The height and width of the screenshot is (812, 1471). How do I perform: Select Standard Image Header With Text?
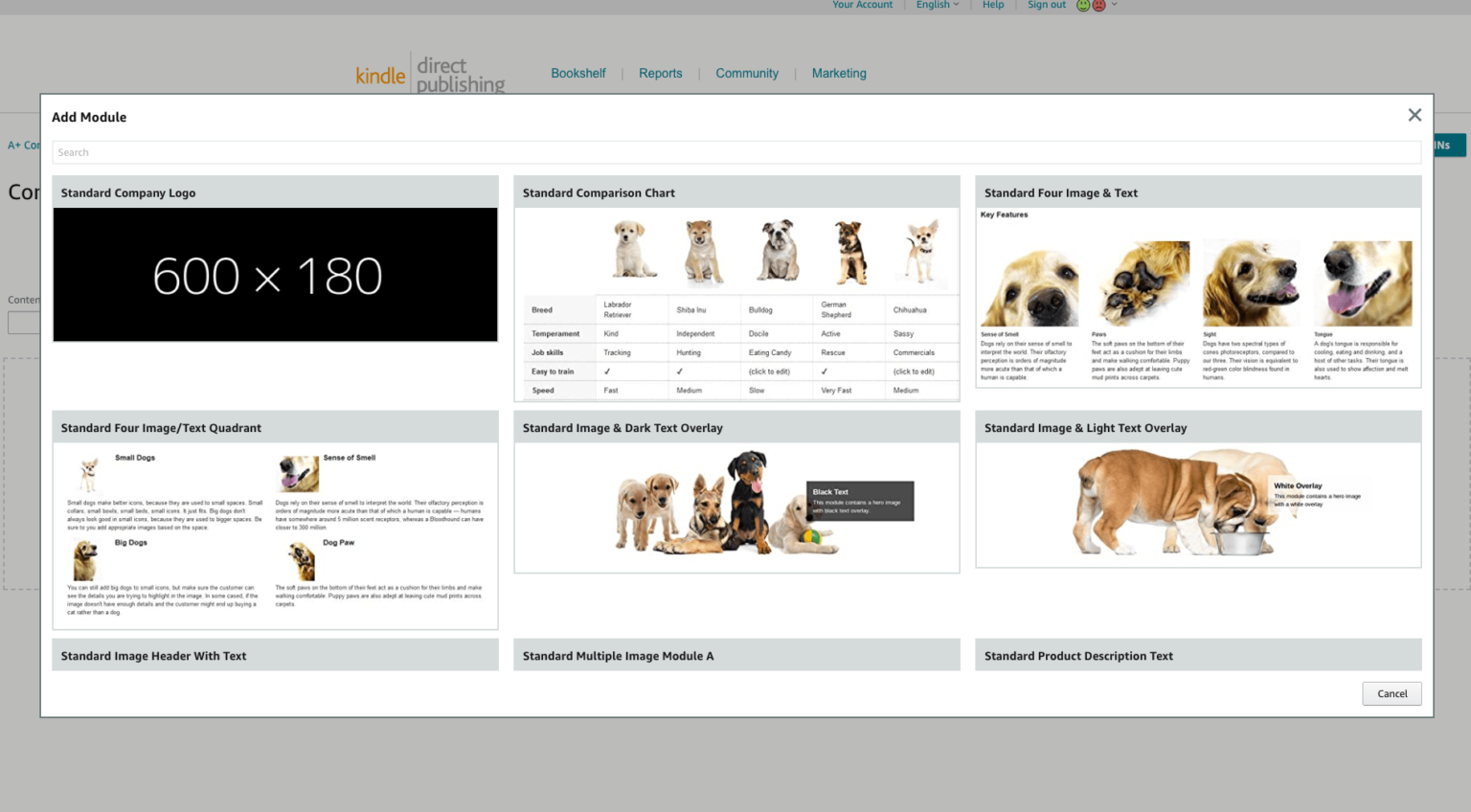tap(275, 655)
